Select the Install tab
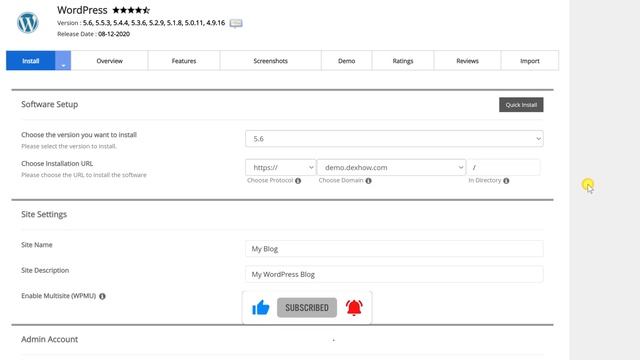This screenshot has width=640, height=360. pos(31,61)
